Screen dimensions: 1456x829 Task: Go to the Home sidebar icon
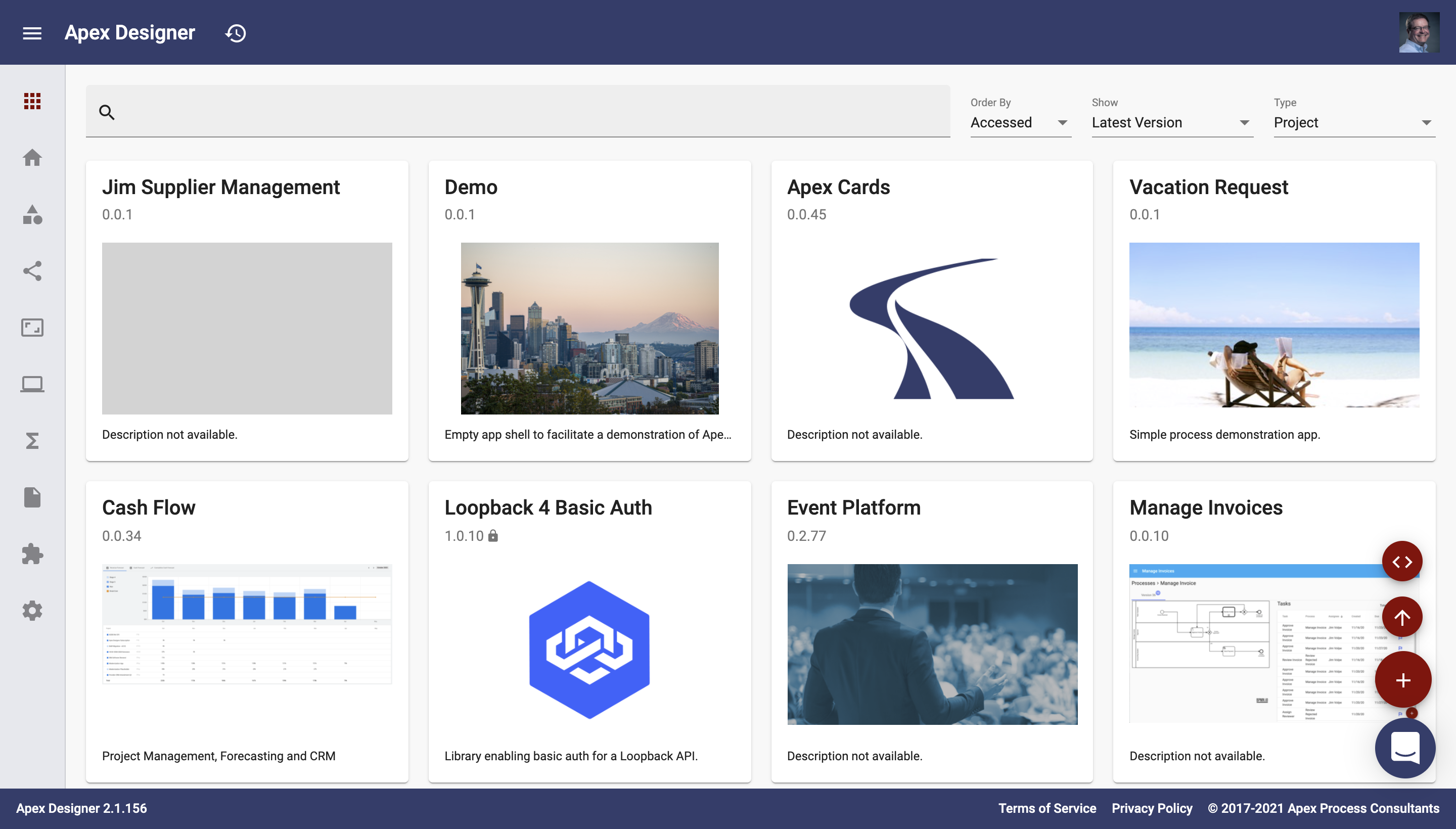[32, 158]
